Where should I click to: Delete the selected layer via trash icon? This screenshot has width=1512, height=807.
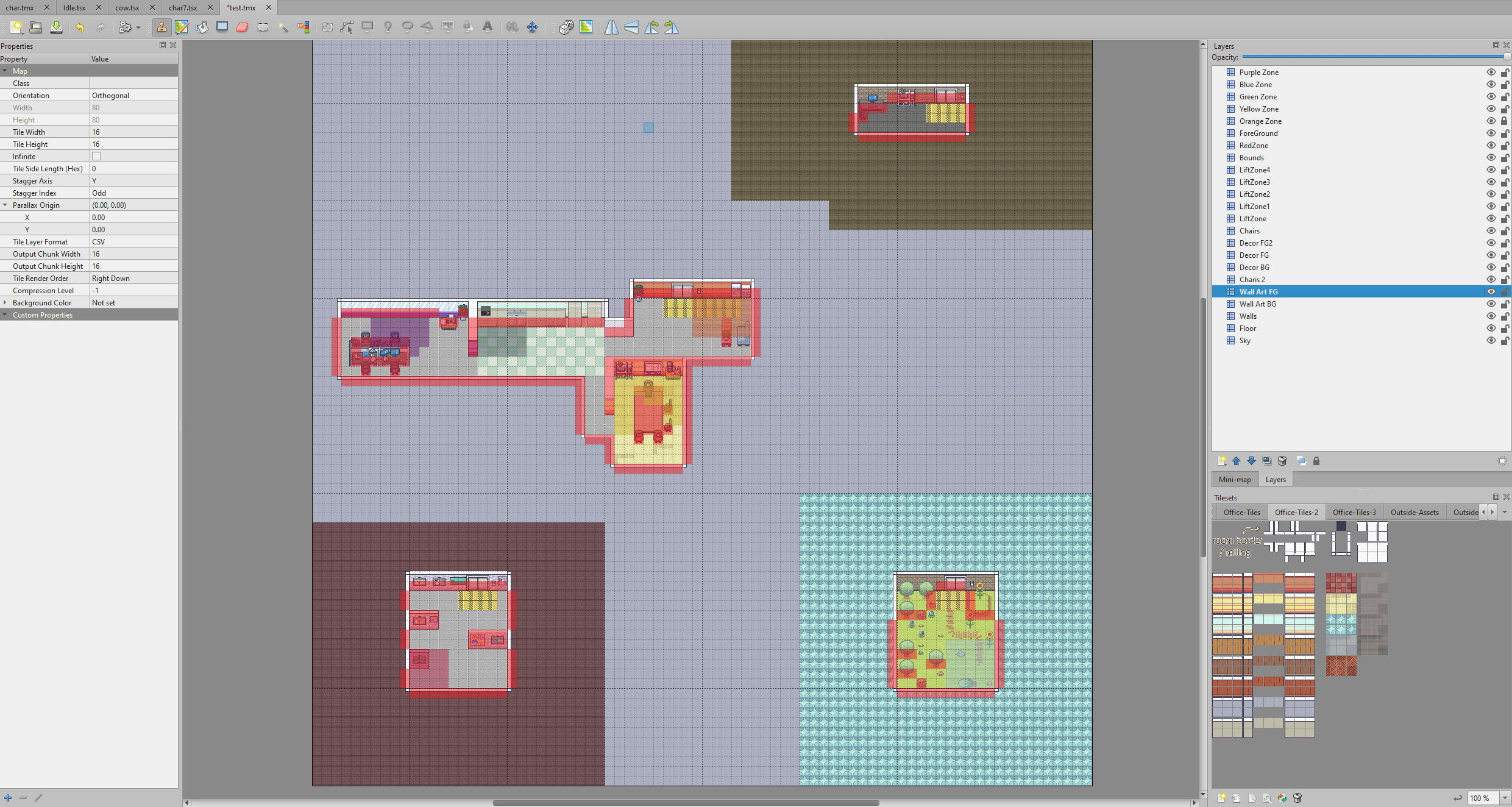(1282, 461)
